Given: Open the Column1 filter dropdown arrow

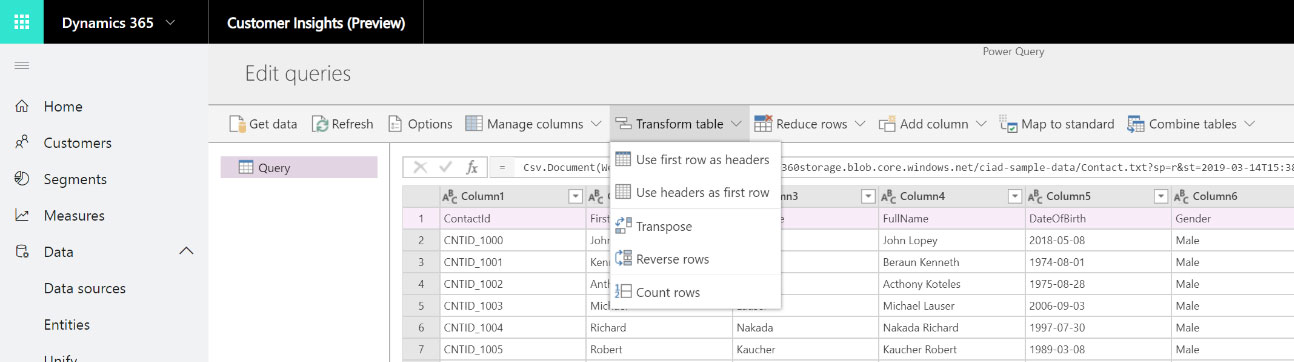Looking at the screenshot, I should [x=575, y=196].
